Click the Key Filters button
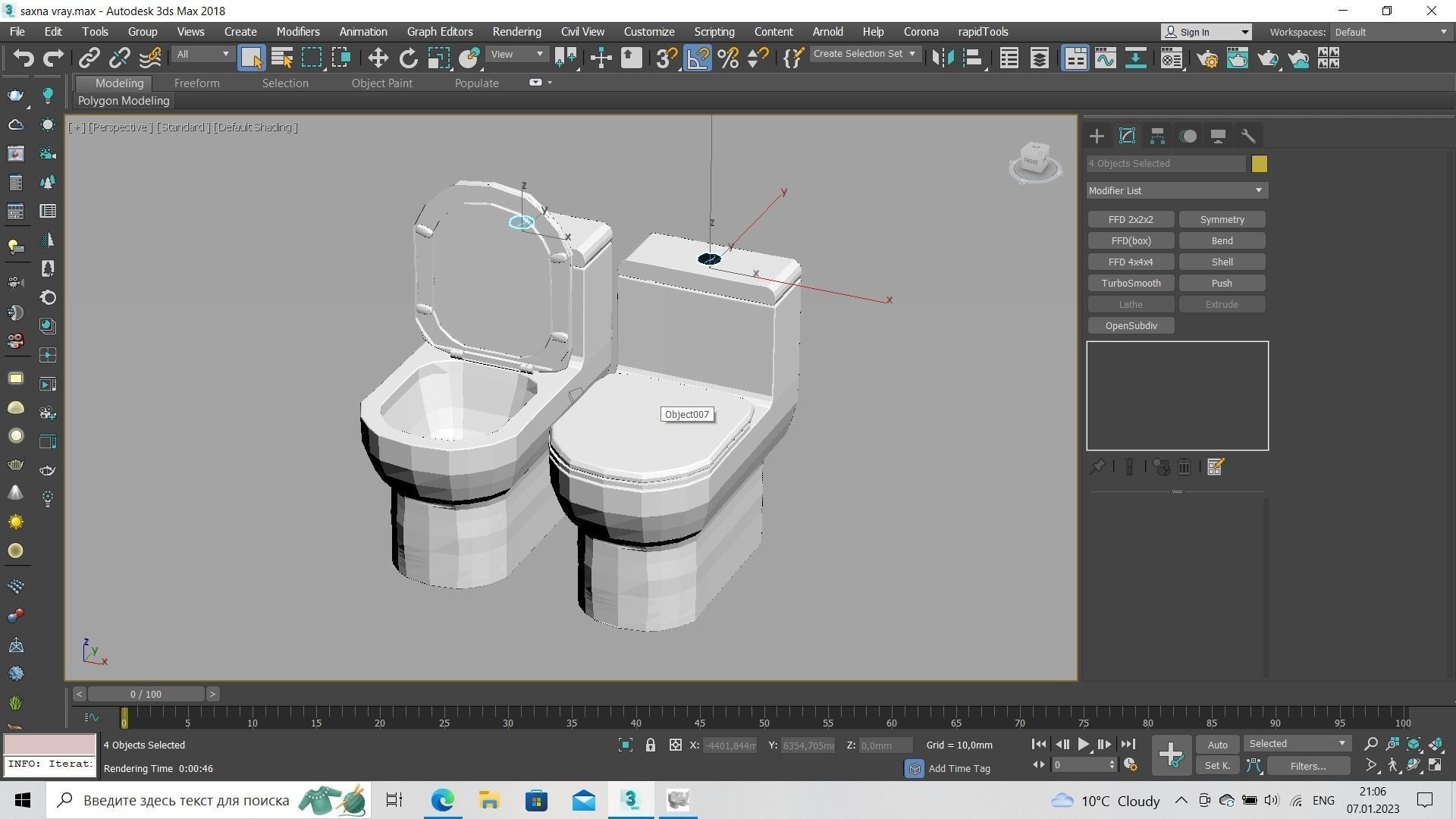The image size is (1456, 819). click(x=1307, y=766)
